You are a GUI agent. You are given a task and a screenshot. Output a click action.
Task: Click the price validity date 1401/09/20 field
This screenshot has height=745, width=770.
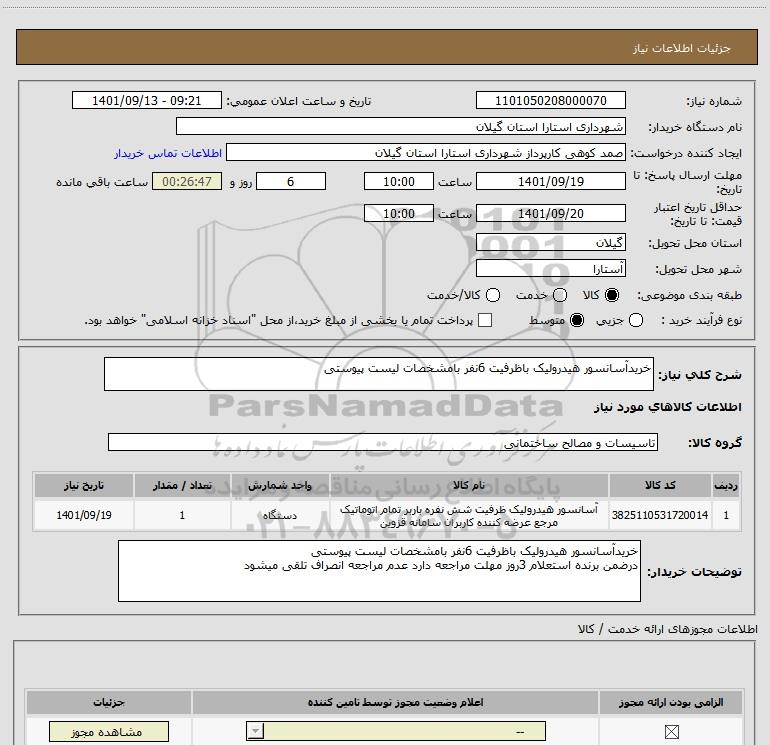click(550, 214)
